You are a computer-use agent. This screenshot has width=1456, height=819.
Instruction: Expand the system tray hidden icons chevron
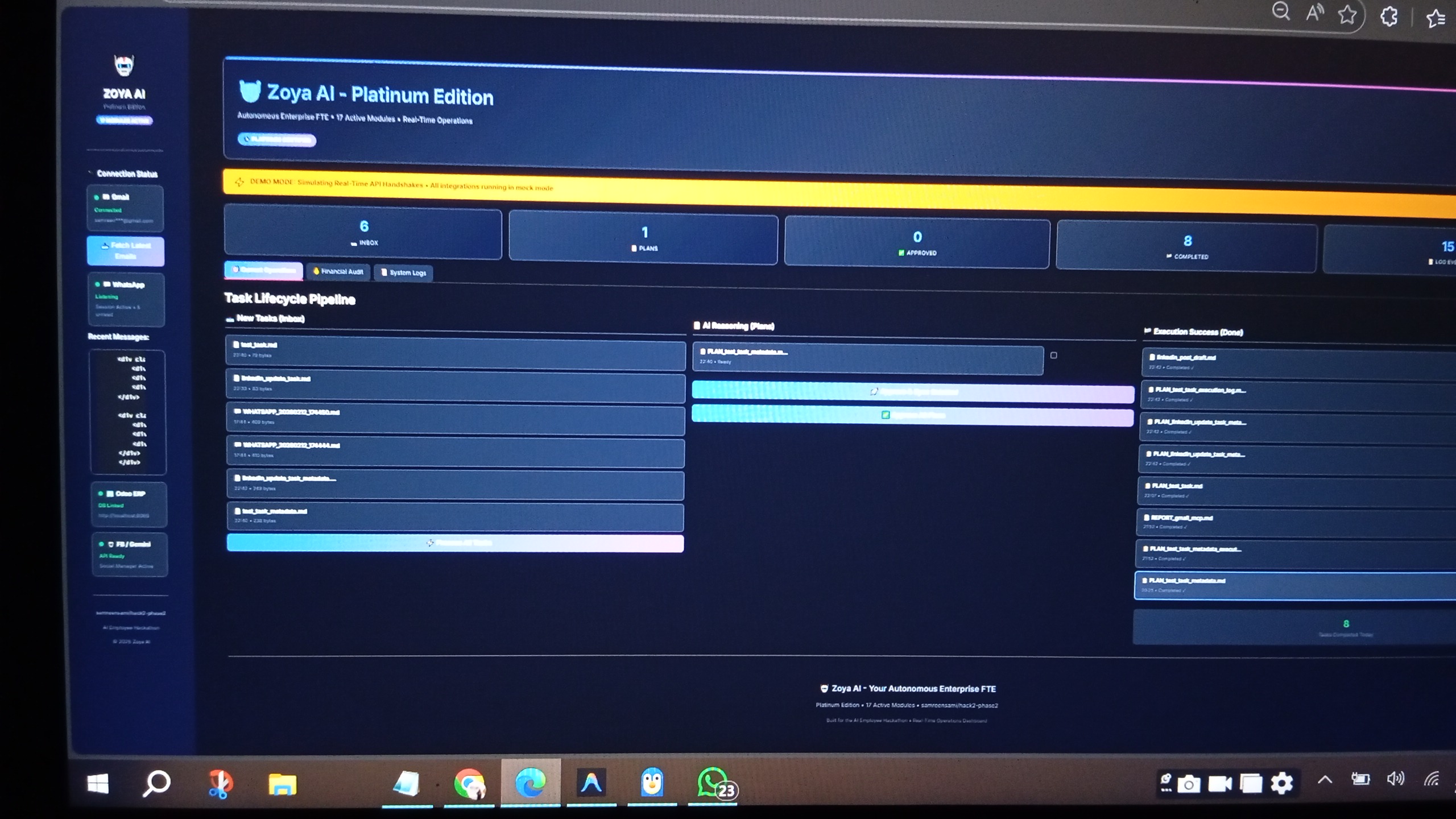pyautogui.click(x=1325, y=780)
